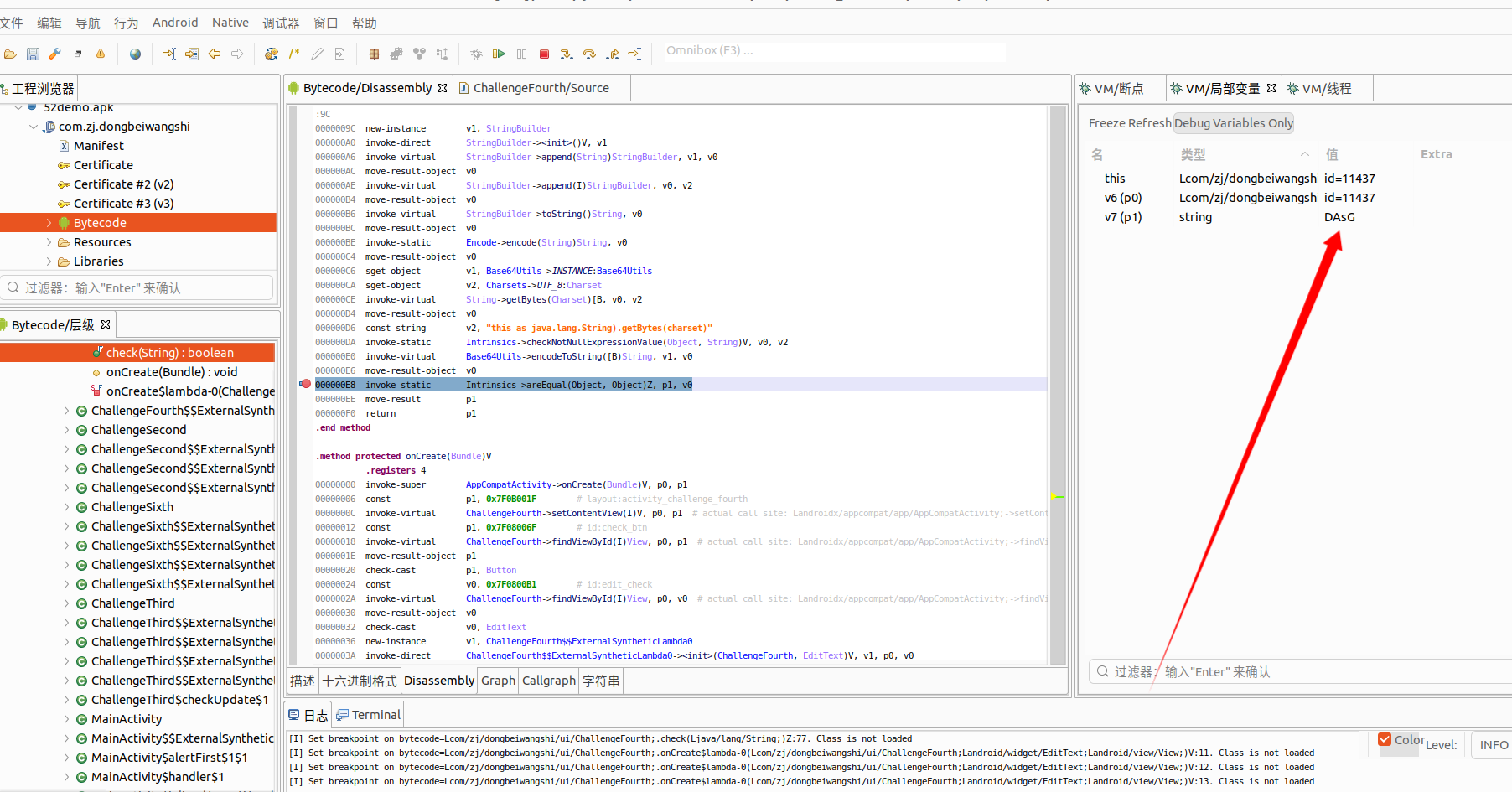
Task: Resume execution with green play icon
Action: [499, 54]
